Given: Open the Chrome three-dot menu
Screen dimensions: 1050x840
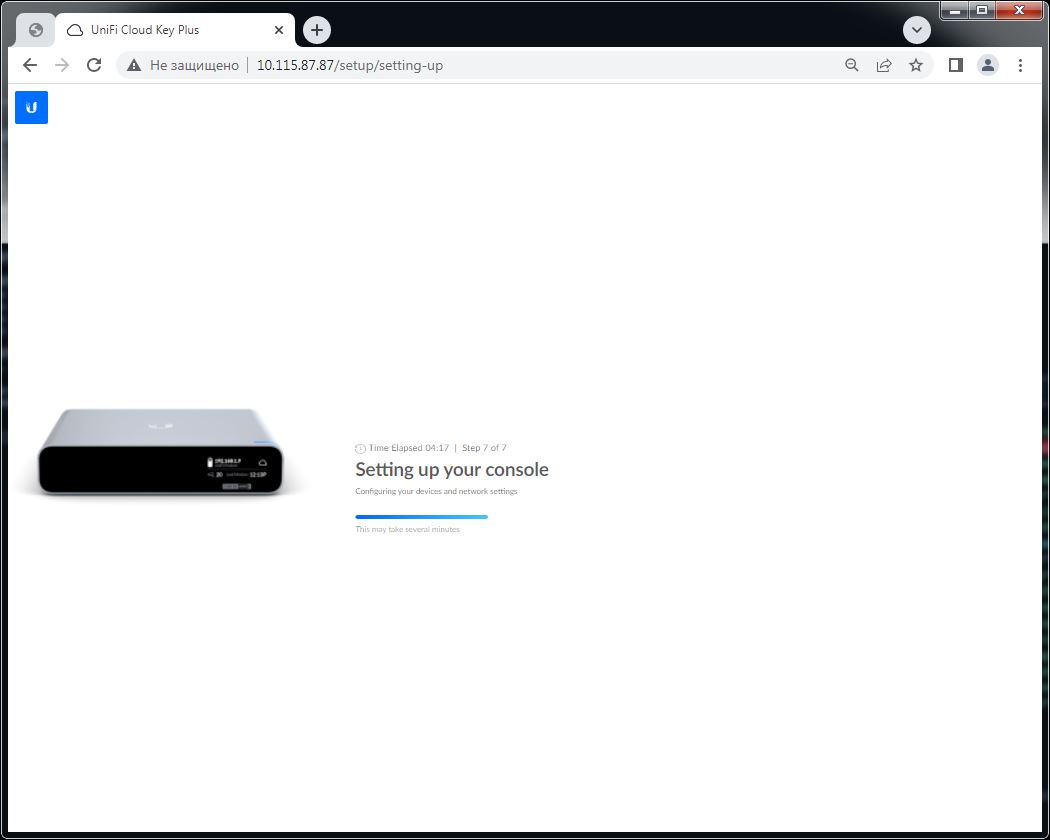Looking at the screenshot, I should point(1020,65).
